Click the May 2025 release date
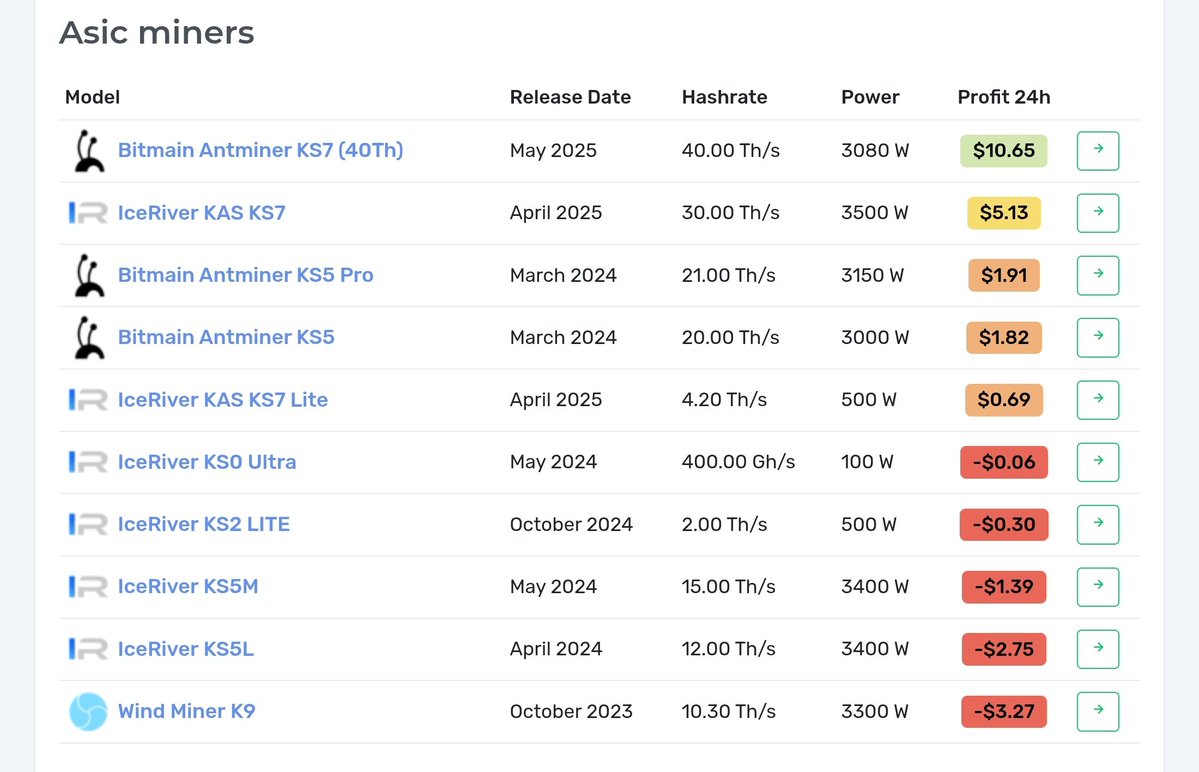The image size is (1199, 772). coord(553,151)
